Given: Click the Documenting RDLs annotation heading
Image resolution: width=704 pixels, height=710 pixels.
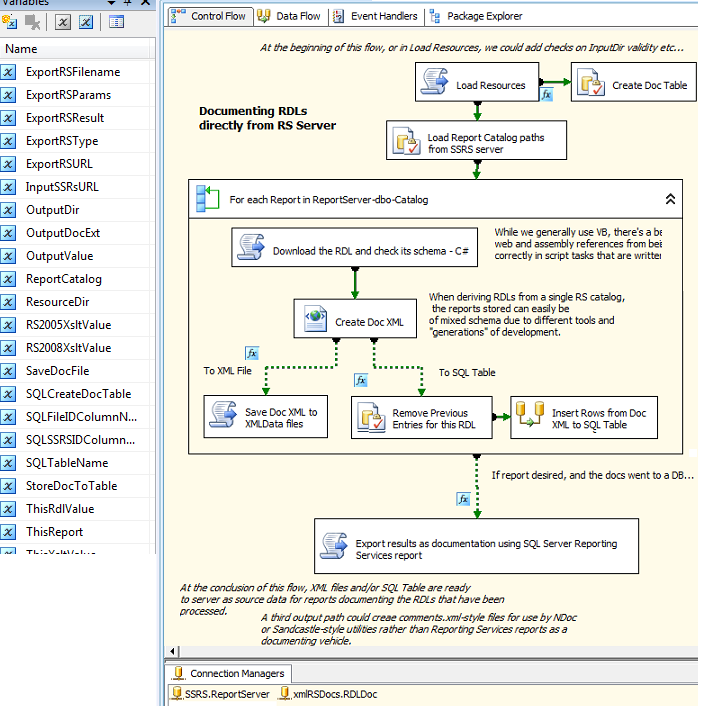Looking at the screenshot, I should coord(267,118).
